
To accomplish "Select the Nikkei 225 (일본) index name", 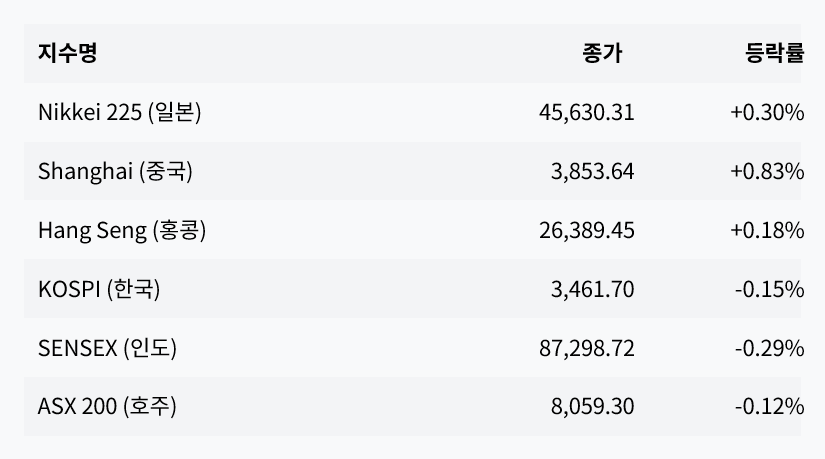I will 120,112.
